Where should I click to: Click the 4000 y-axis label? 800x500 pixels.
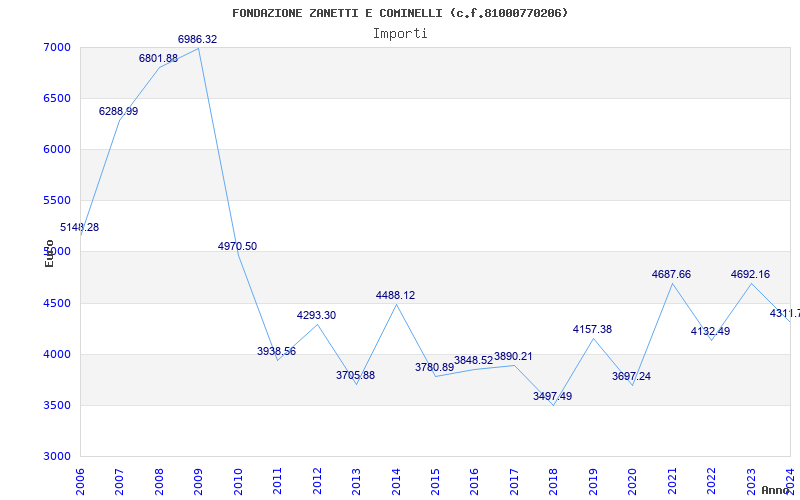click(57, 355)
